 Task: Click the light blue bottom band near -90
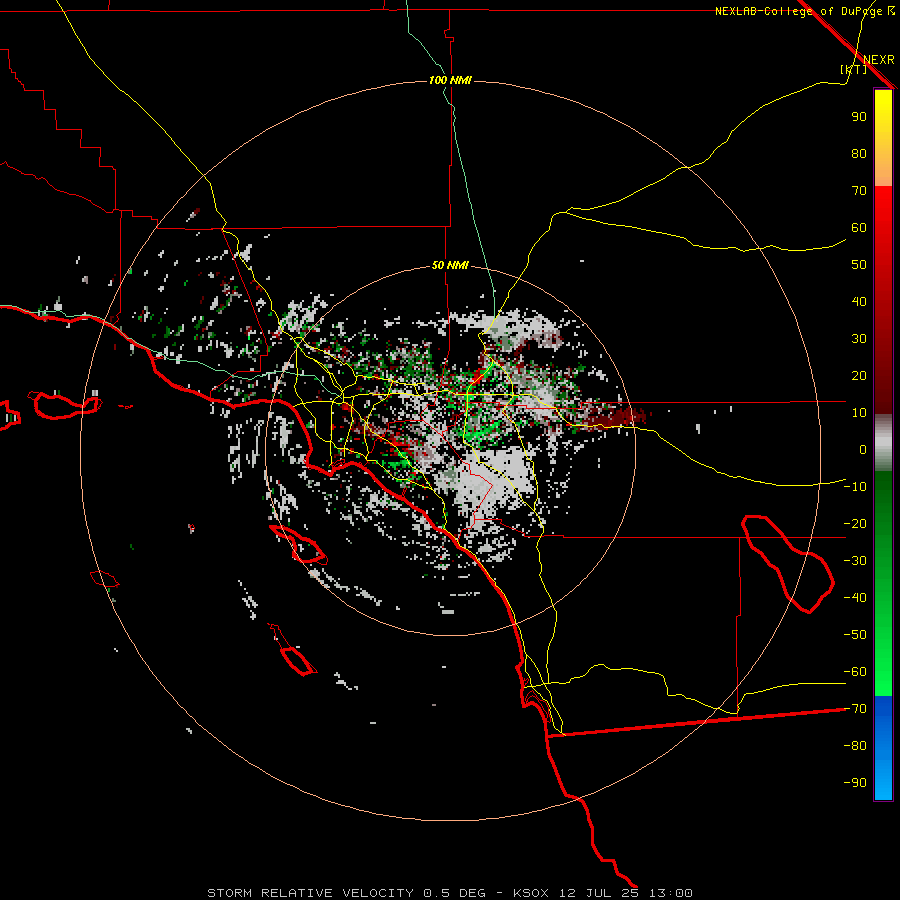[883, 781]
